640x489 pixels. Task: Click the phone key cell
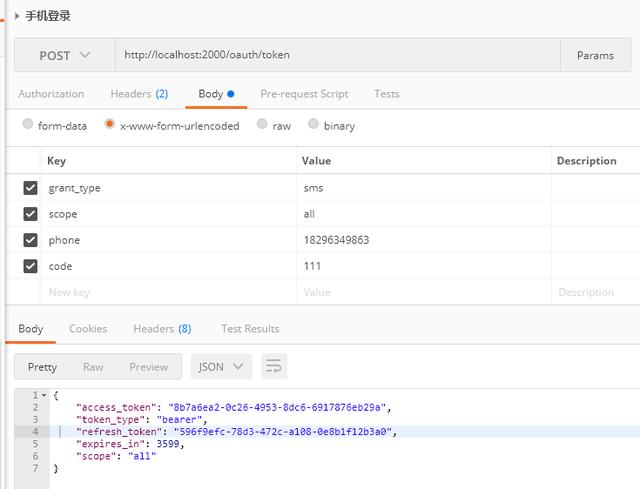click(169, 240)
